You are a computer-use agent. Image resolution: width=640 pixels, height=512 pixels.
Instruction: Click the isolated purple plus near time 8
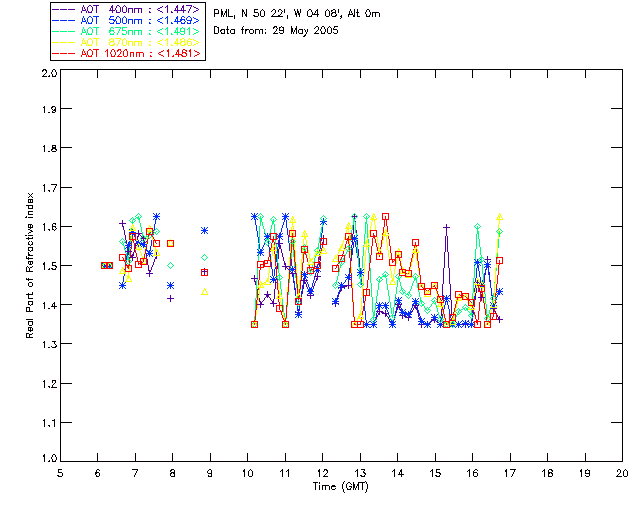tap(171, 298)
